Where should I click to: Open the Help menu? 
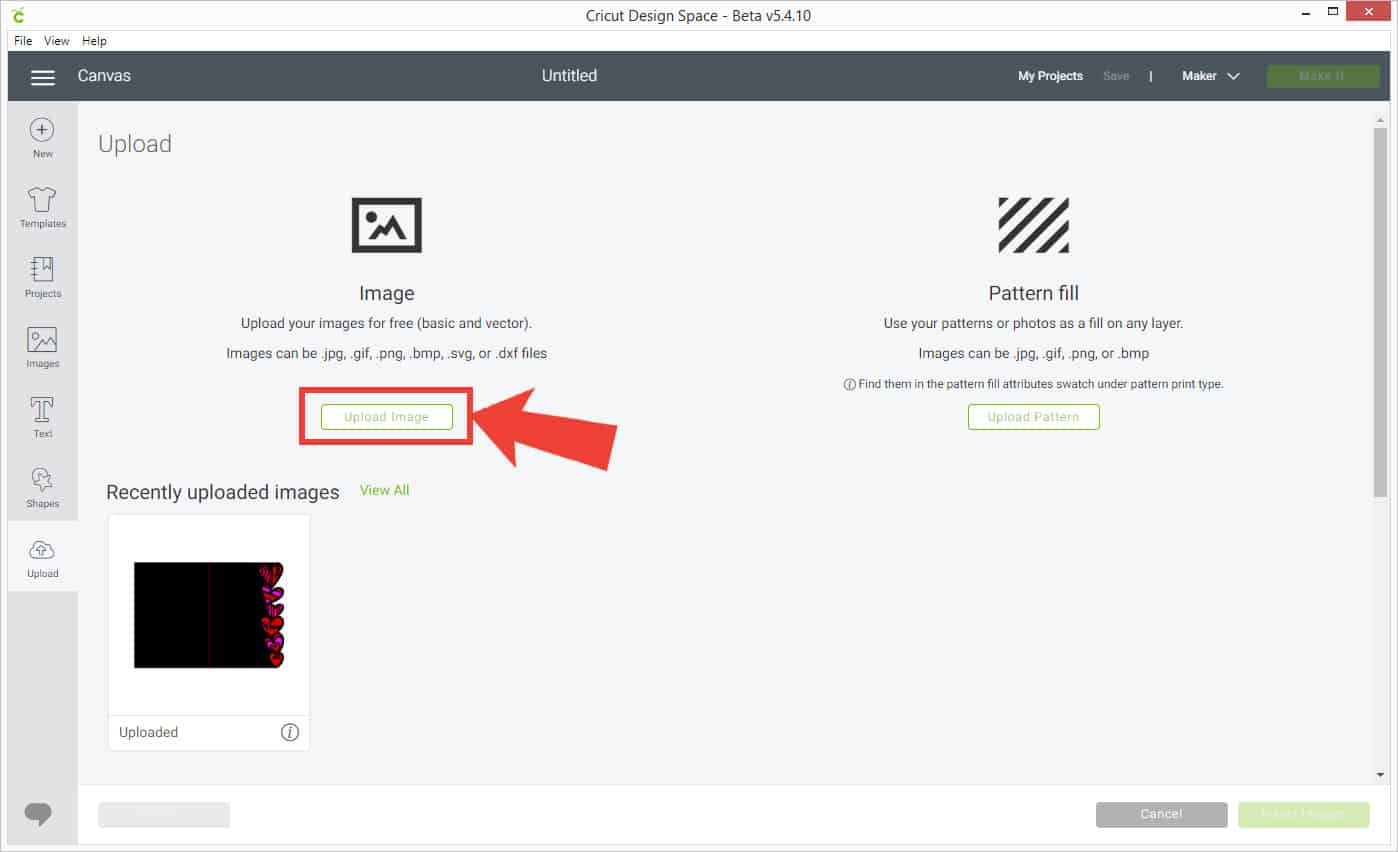point(94,41)
